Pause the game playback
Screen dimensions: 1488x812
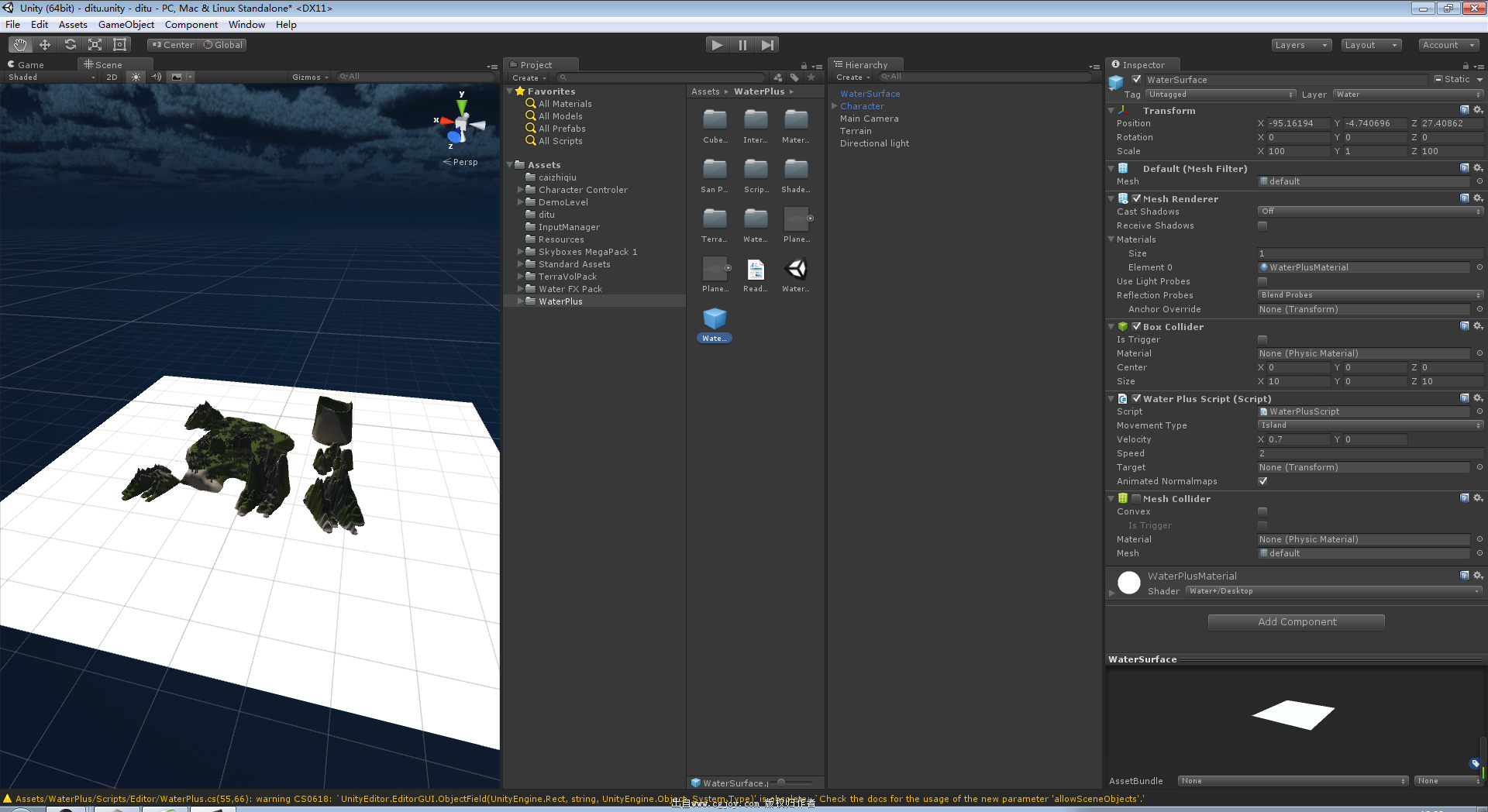742,45
